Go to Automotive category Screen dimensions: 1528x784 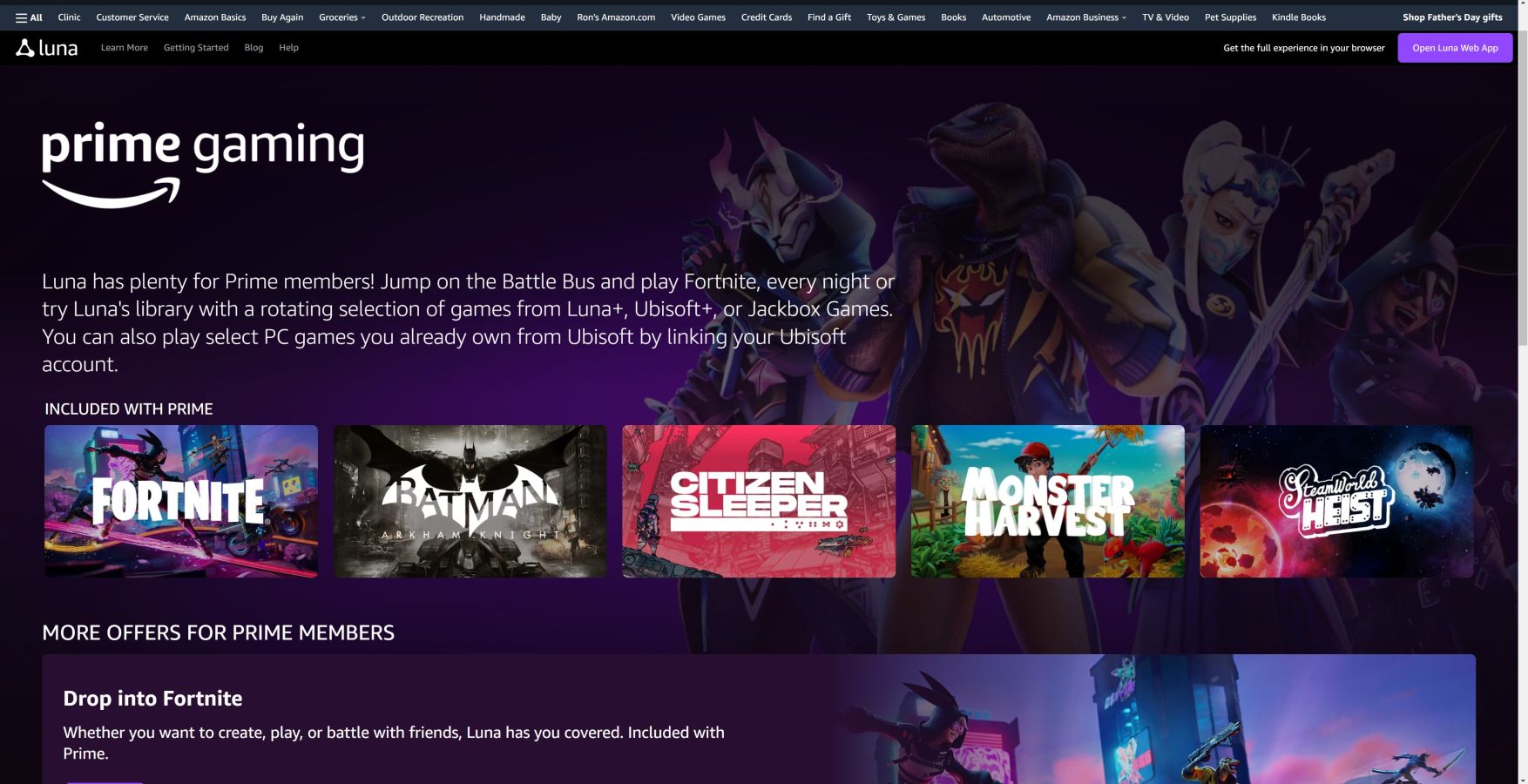(x=1006, y=17)
